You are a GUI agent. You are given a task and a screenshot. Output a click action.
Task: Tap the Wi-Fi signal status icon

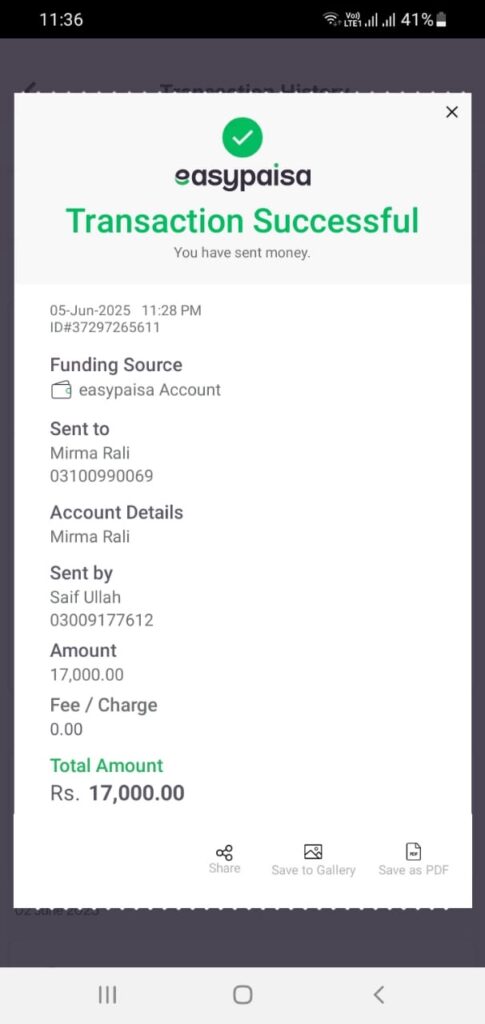[x=331, y=20]
